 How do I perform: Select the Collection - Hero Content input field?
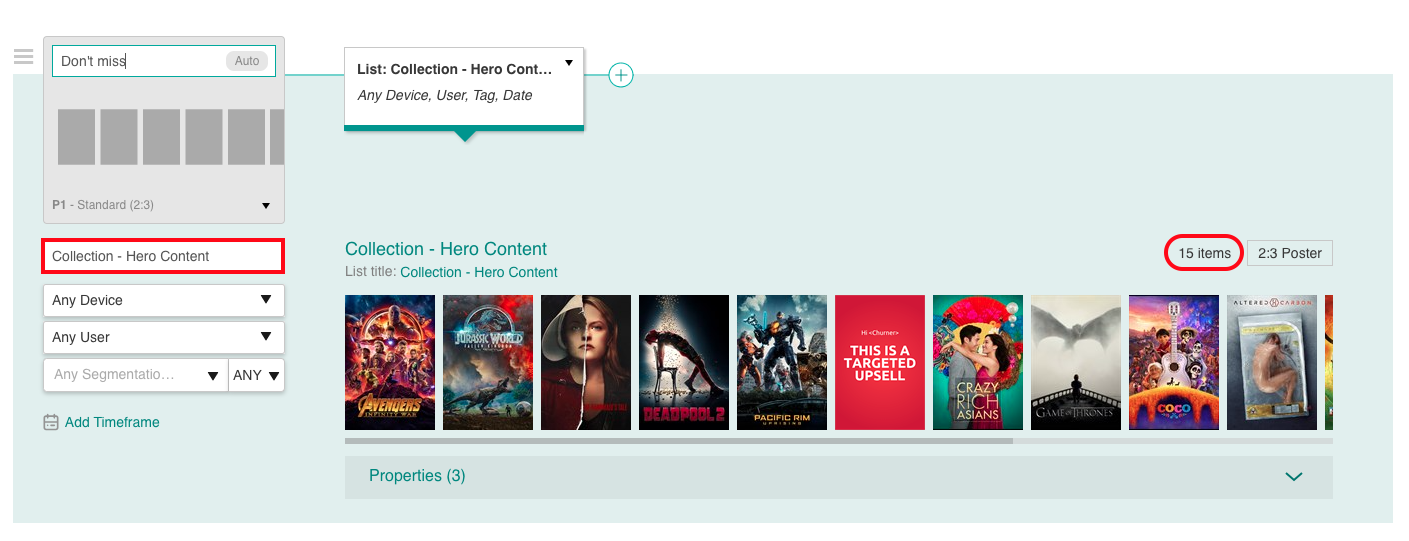coord(163,256)
